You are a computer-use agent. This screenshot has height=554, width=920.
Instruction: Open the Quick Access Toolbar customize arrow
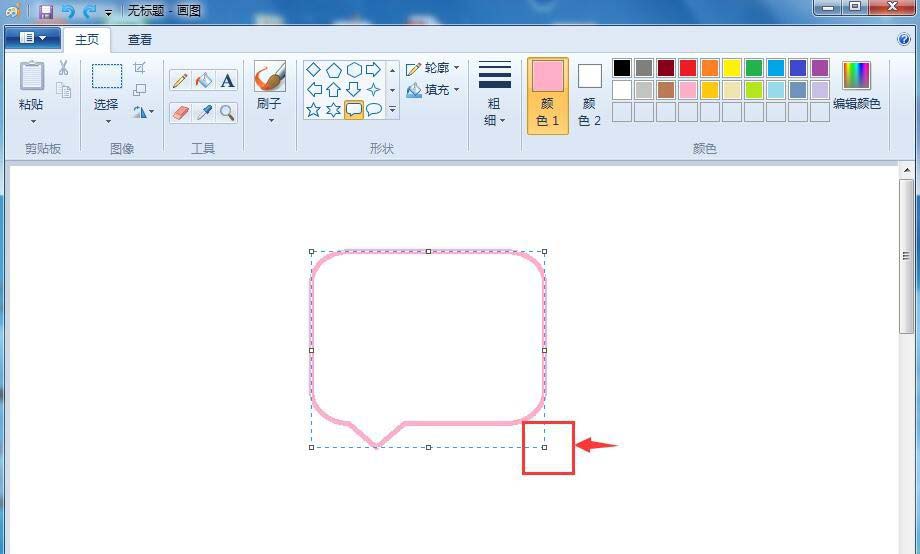tap(109, 12)
